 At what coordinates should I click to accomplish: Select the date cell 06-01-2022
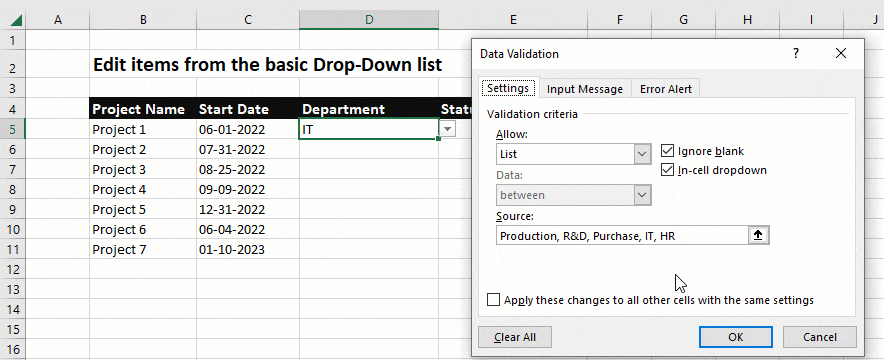tap(248, 130)
